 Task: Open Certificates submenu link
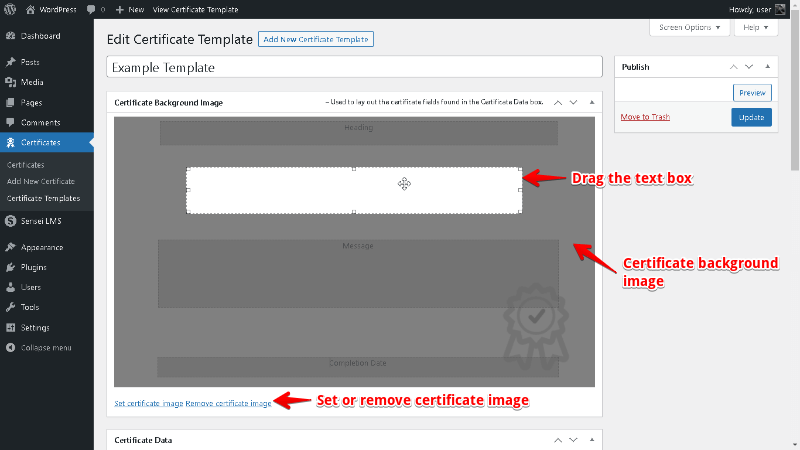click(26, 165)
